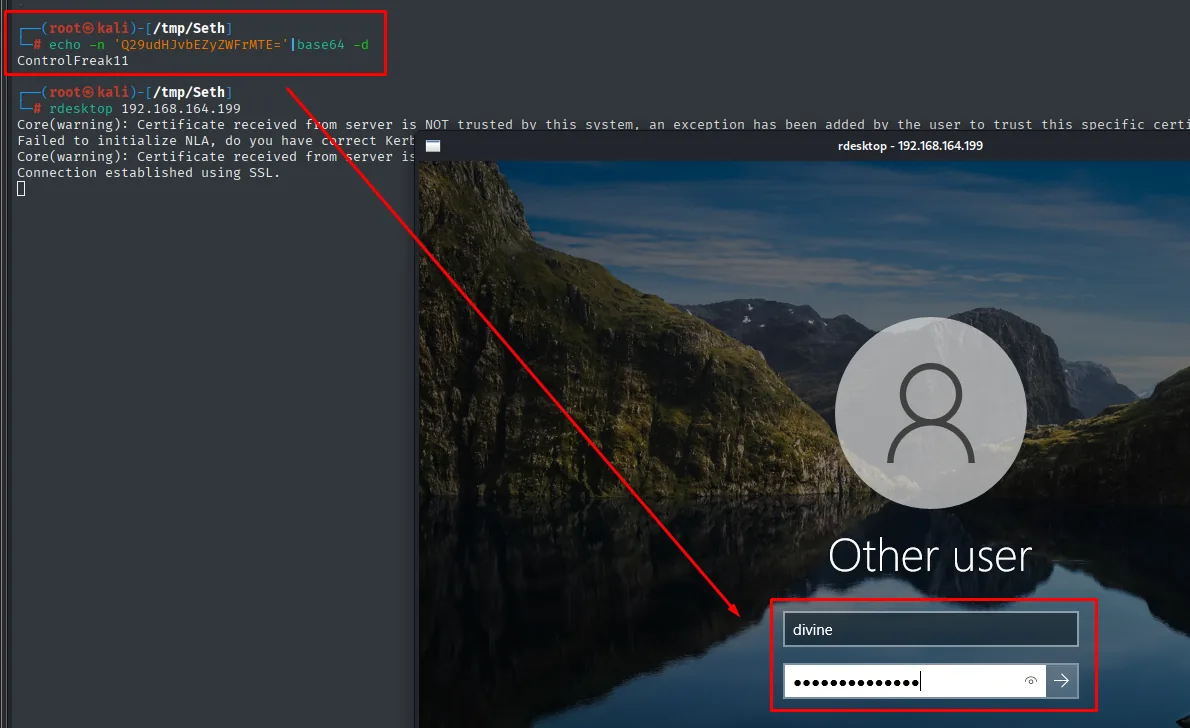The image size is (1190, 728).
Task: Click the user avatar silhouette icon
Action: [x=930, y=413]
